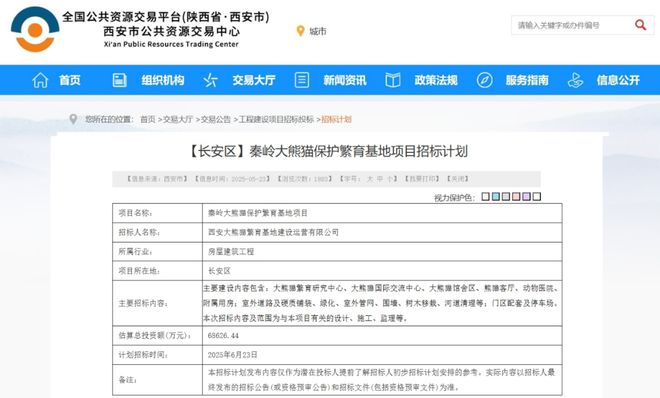Choose the gray eye-protection color swatch
This screenshot has height=398, width=660.
[x=506, y=196]
